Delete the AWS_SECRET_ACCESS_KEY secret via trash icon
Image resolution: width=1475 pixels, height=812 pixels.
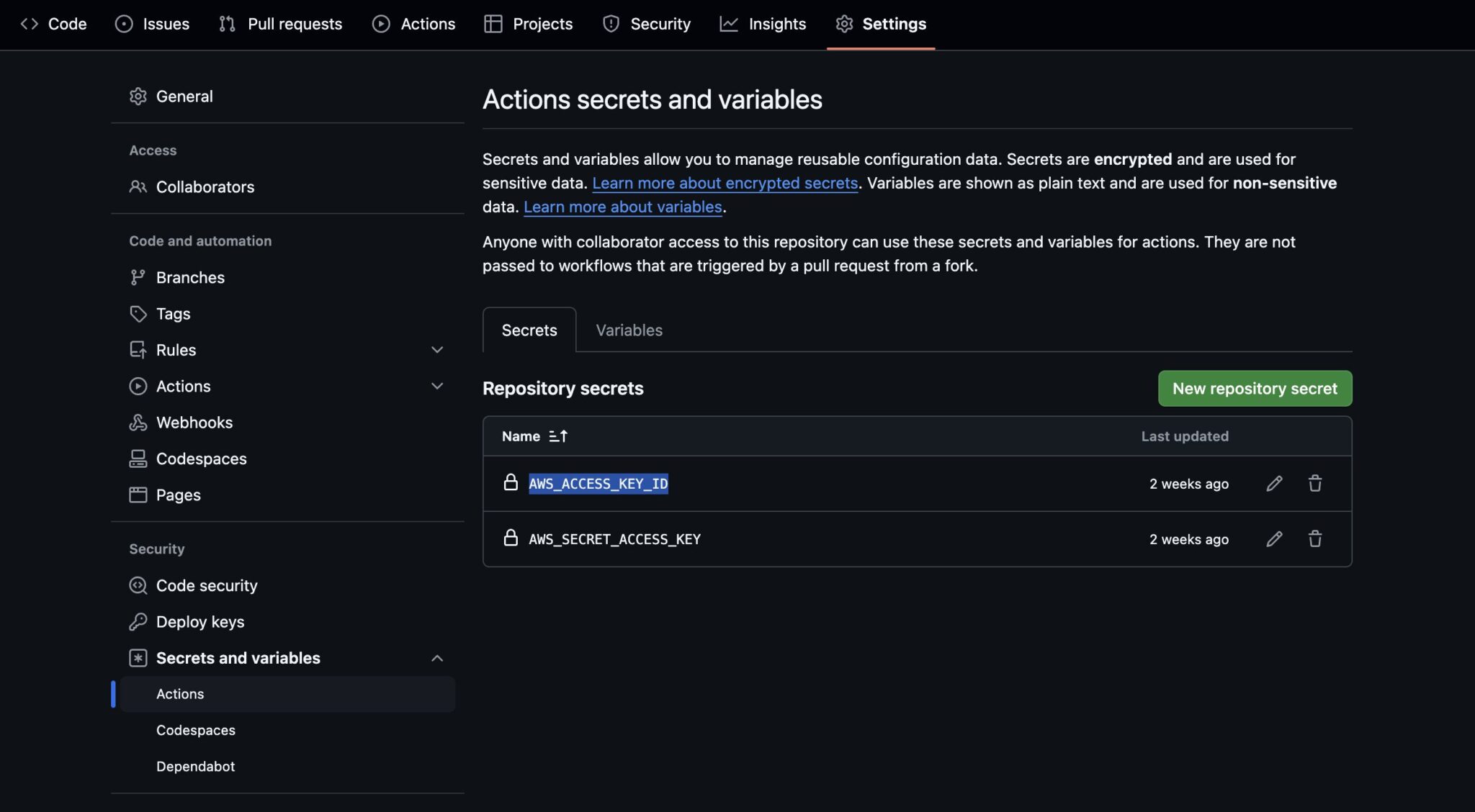[1315, 538]
